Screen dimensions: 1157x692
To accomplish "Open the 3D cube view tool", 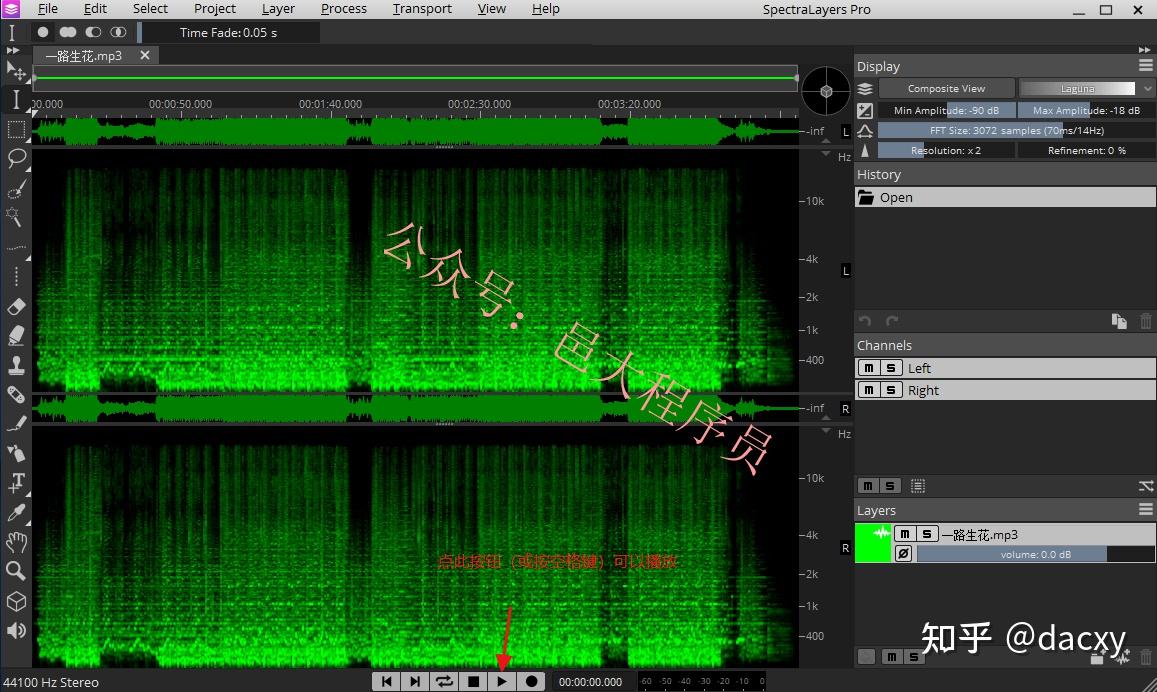I will 15,601.
